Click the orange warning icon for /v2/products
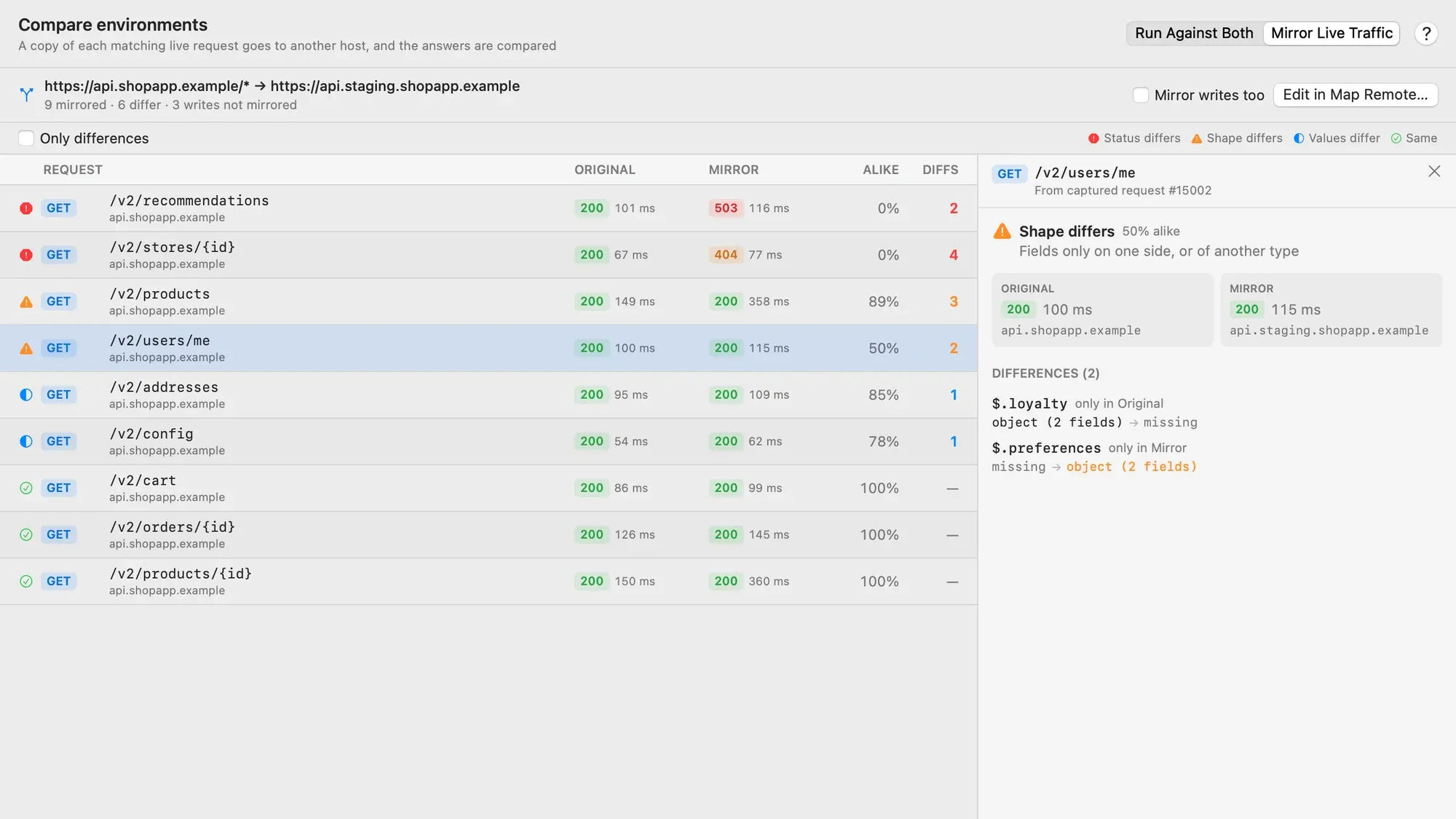Screen dimensions: 1456x819 26,301
